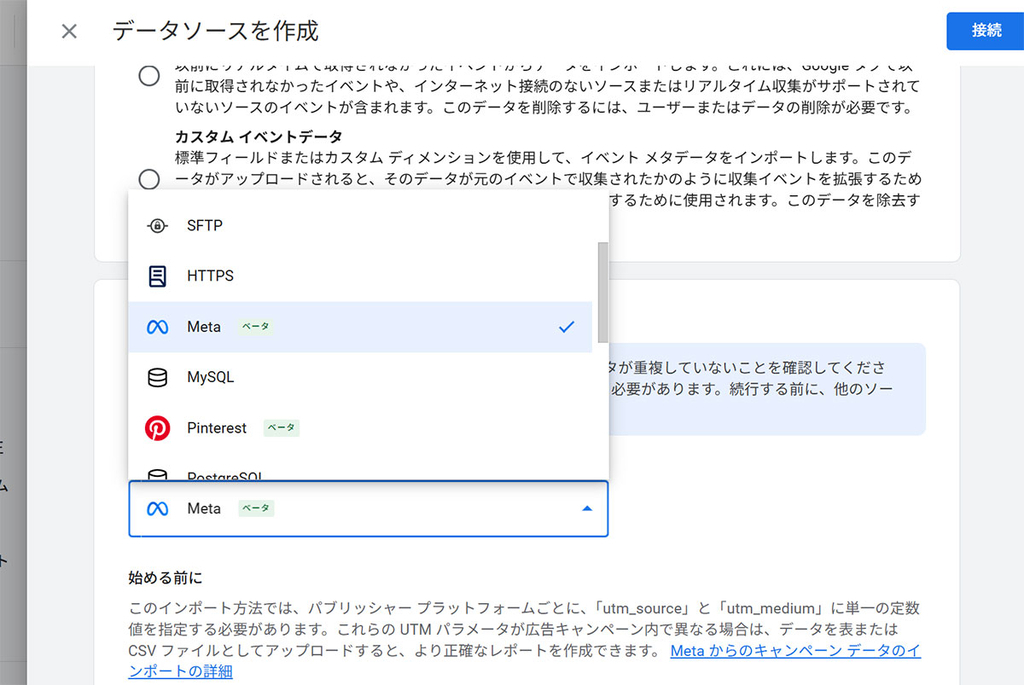1024x685 pixels.
Task: Click the blue 接続 button
Action: 985,31
